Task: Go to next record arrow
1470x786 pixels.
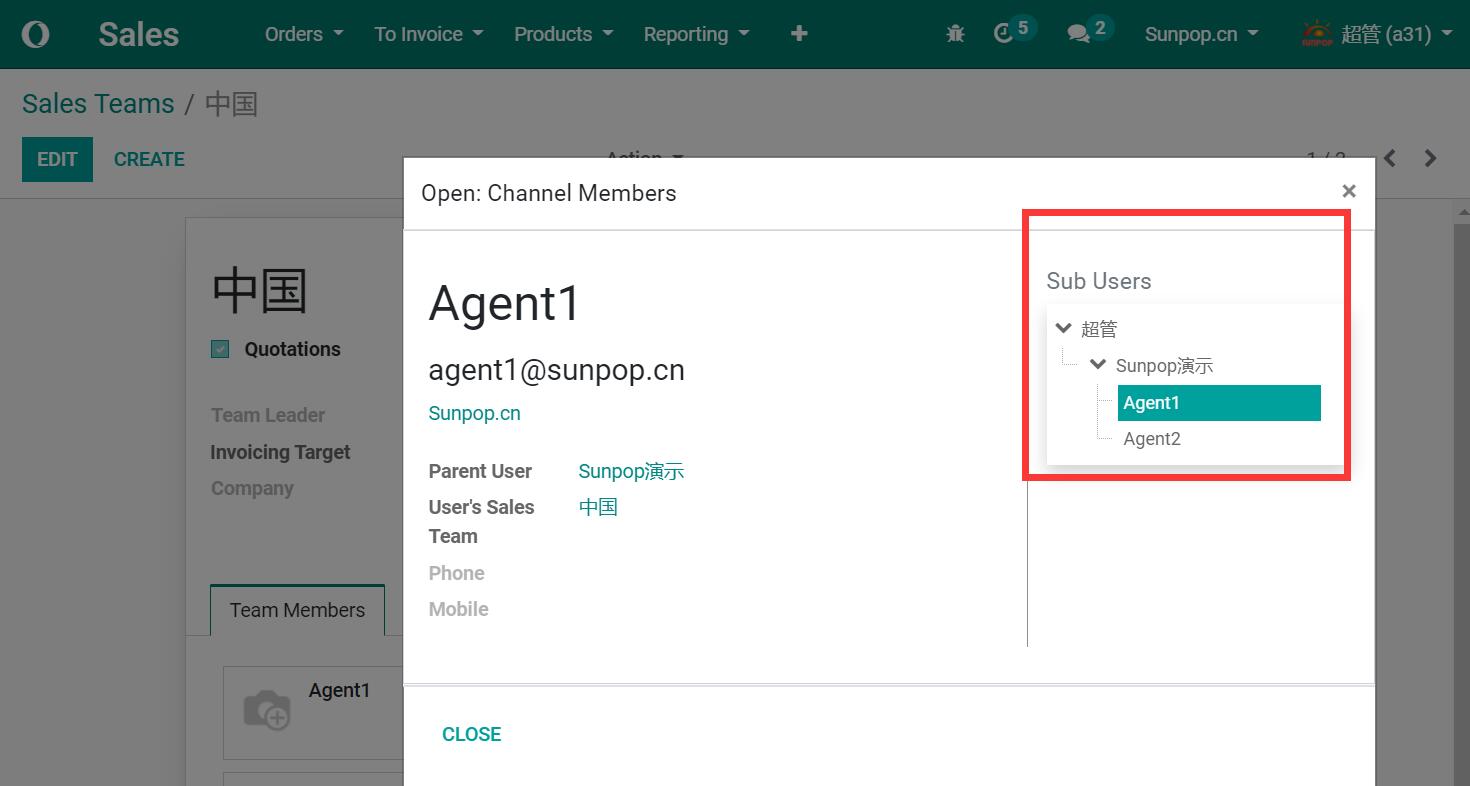Action: pyautogui.click(x=1431, y=158)
